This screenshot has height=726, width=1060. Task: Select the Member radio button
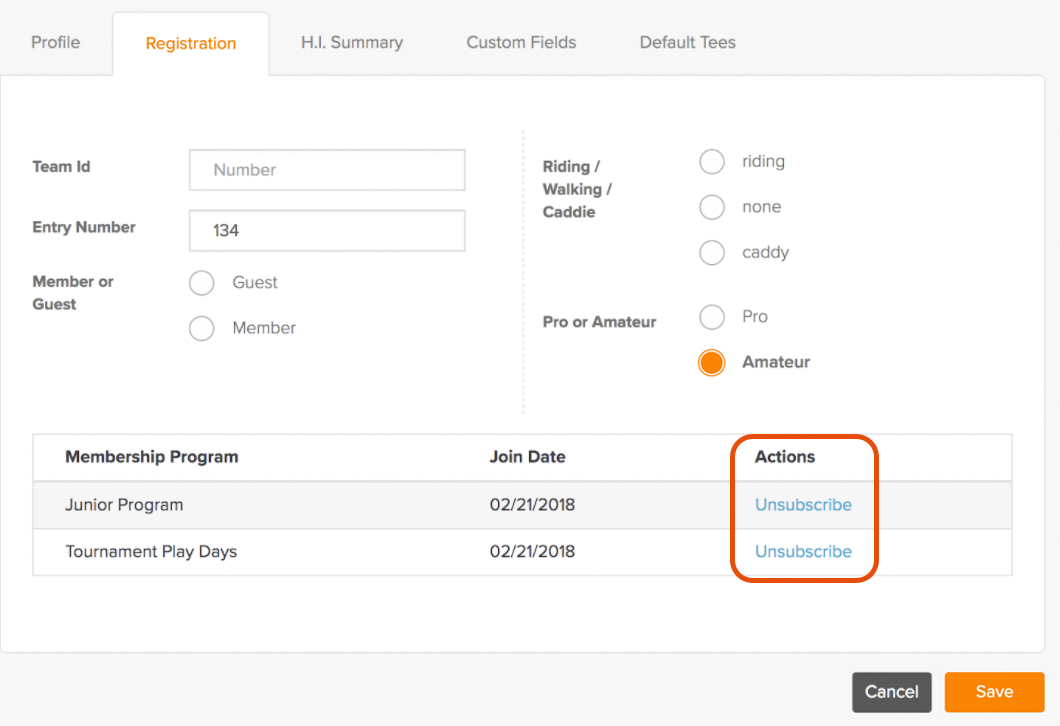coord(201,329)
